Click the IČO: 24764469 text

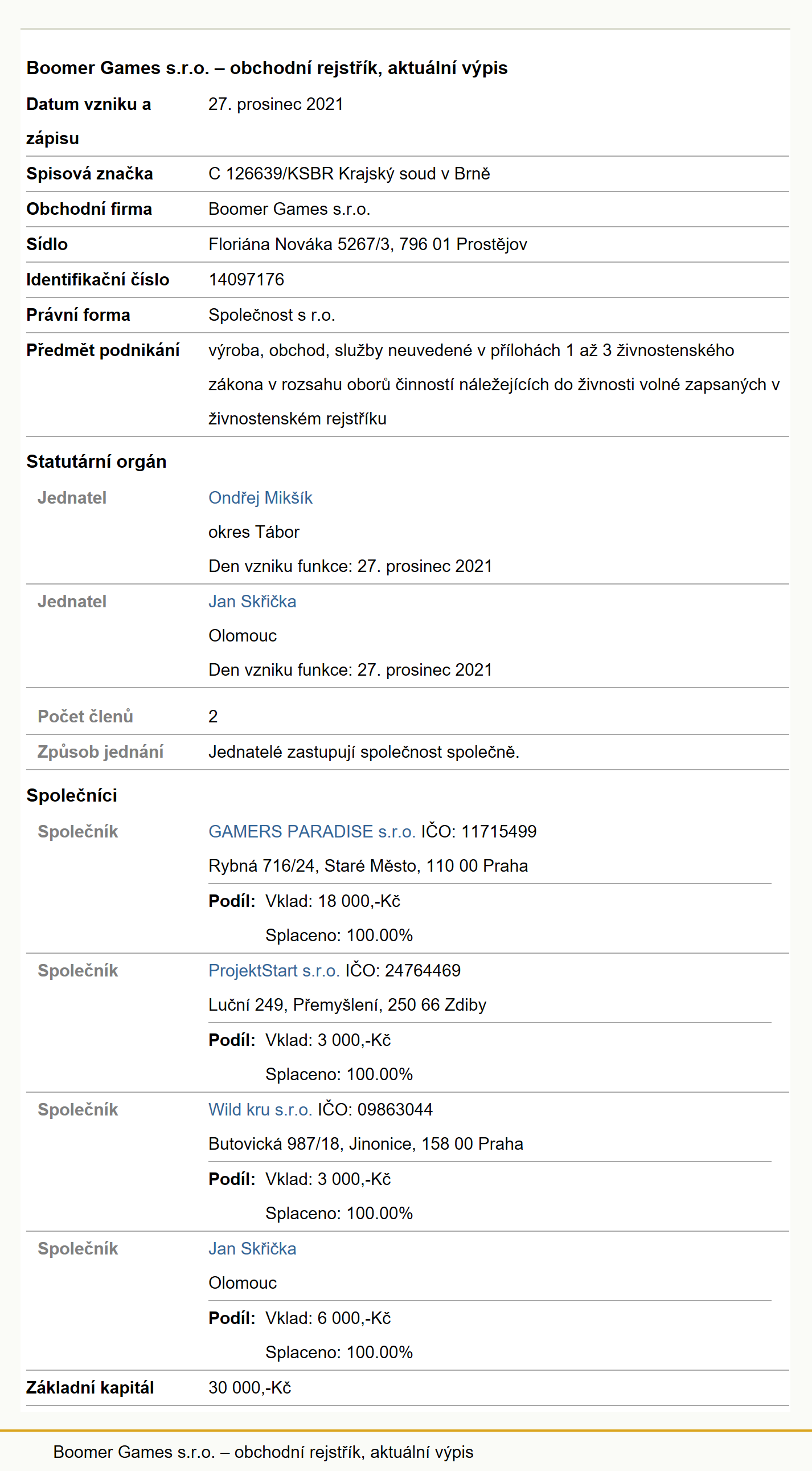tap(403, 971)
